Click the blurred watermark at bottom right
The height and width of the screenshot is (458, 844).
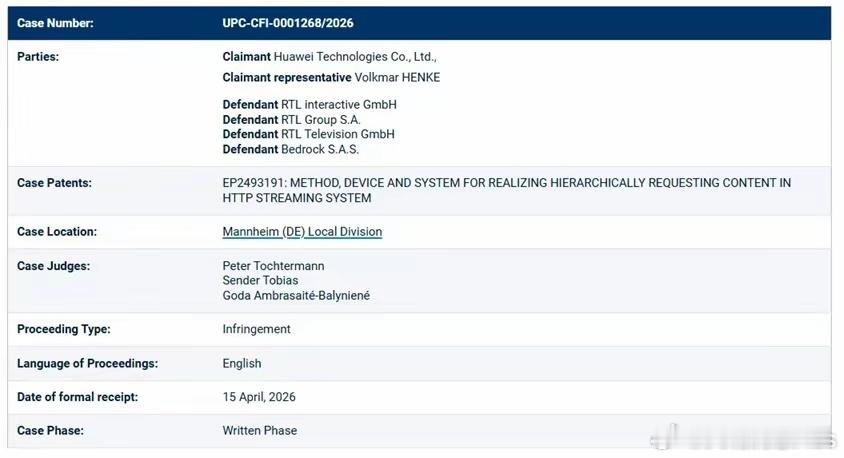point(743,439)
